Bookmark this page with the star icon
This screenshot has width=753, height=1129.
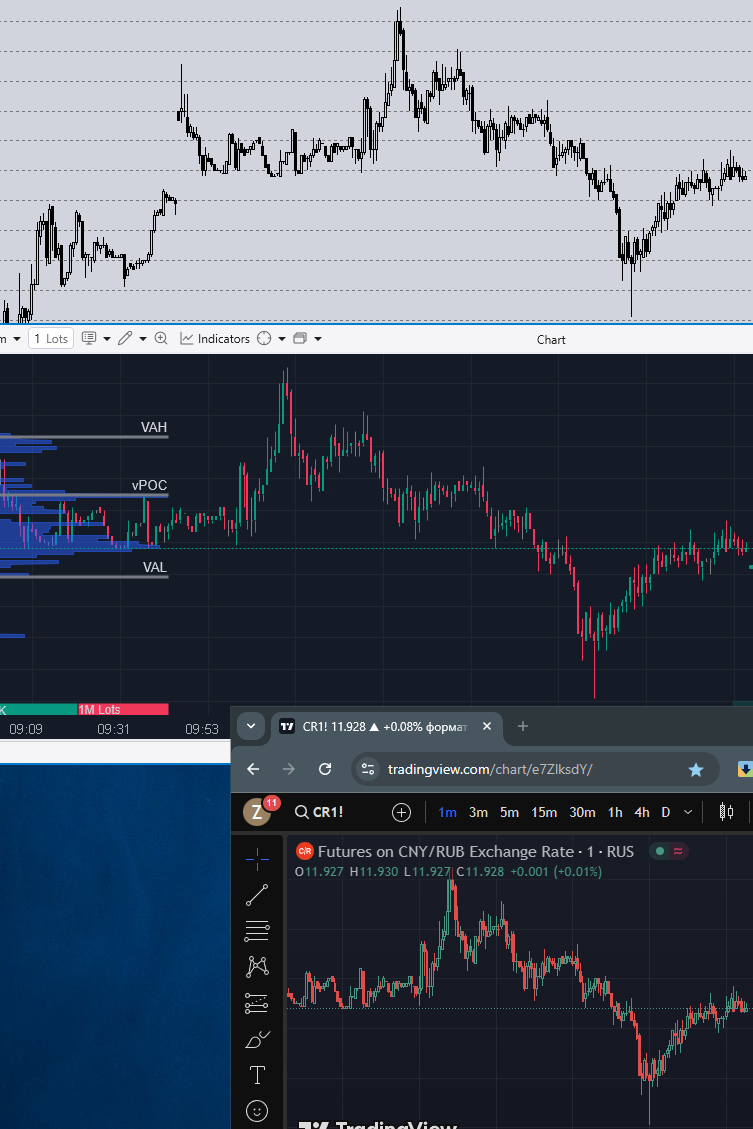click(x=695, y=770)
